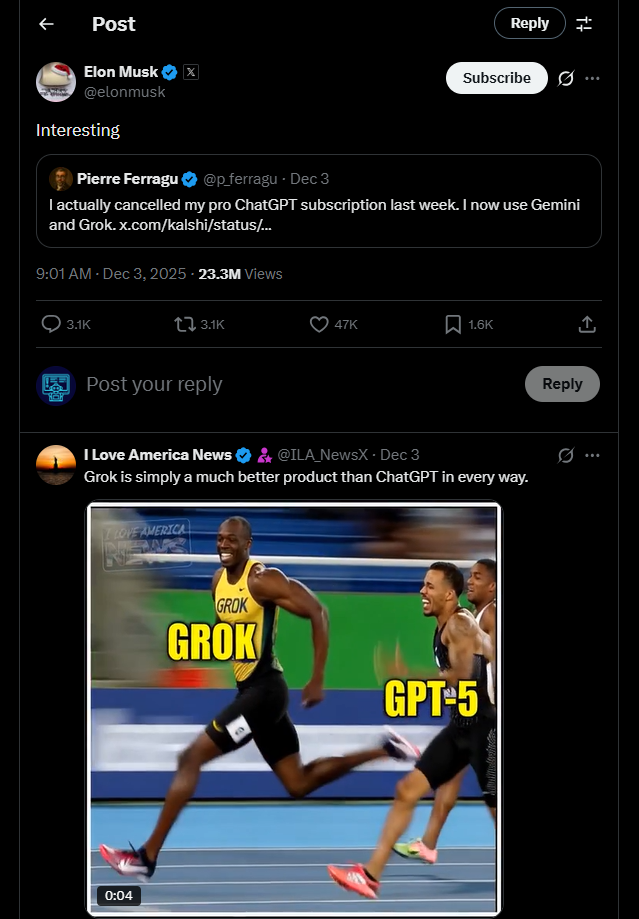The height and width of the screenshot is (919, 639).
Task: Open more options on Elon Musk's post
Action: point(593,78)
